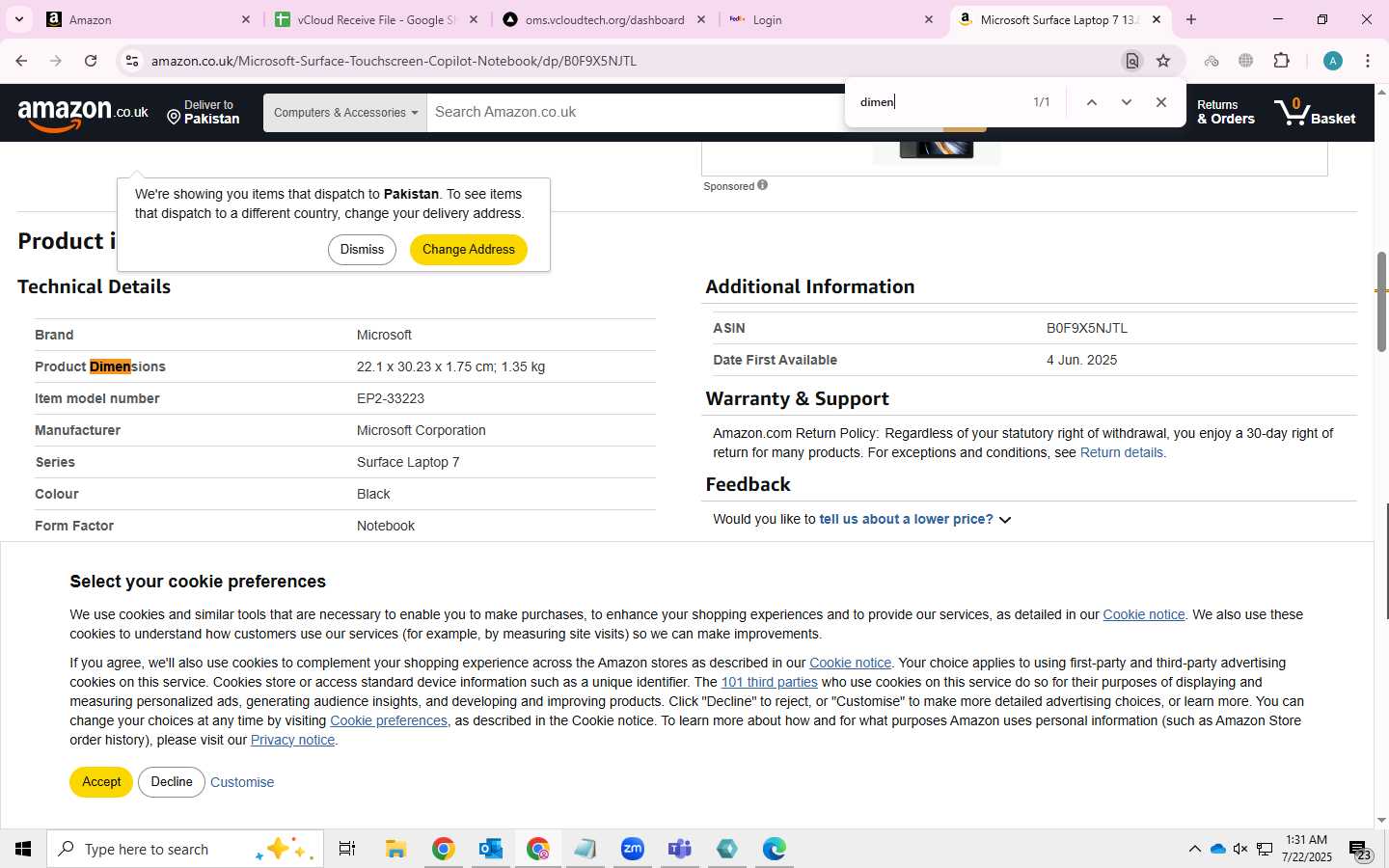This screenshot has height=868, width=1389.
Task: Jump to next find result
Action: 1126,102
